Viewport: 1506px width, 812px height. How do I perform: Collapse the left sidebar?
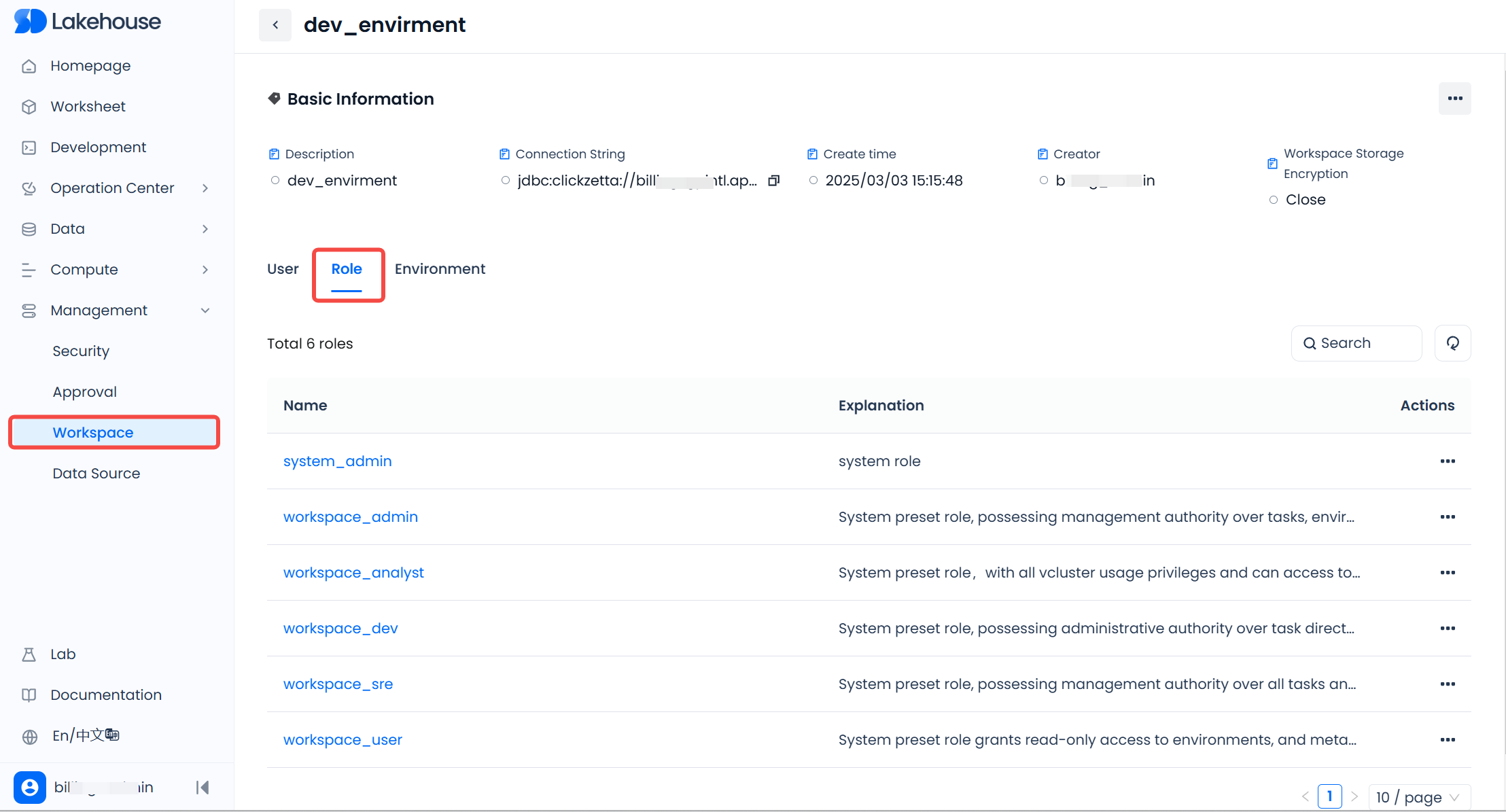[x=203, y=787]
